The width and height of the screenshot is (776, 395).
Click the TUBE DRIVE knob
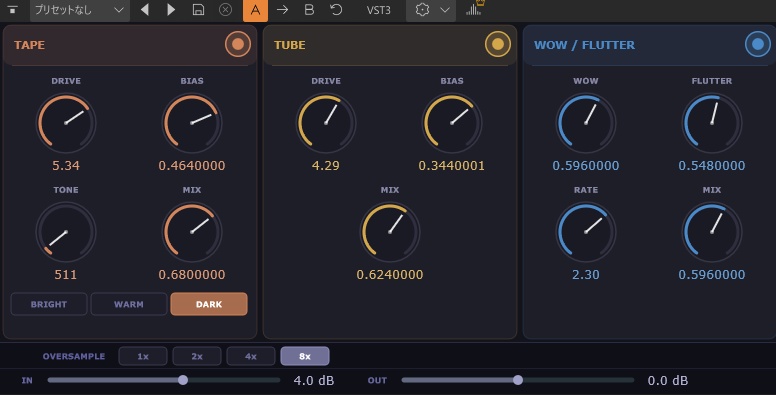pyautogui.click(x=326, y=123)
